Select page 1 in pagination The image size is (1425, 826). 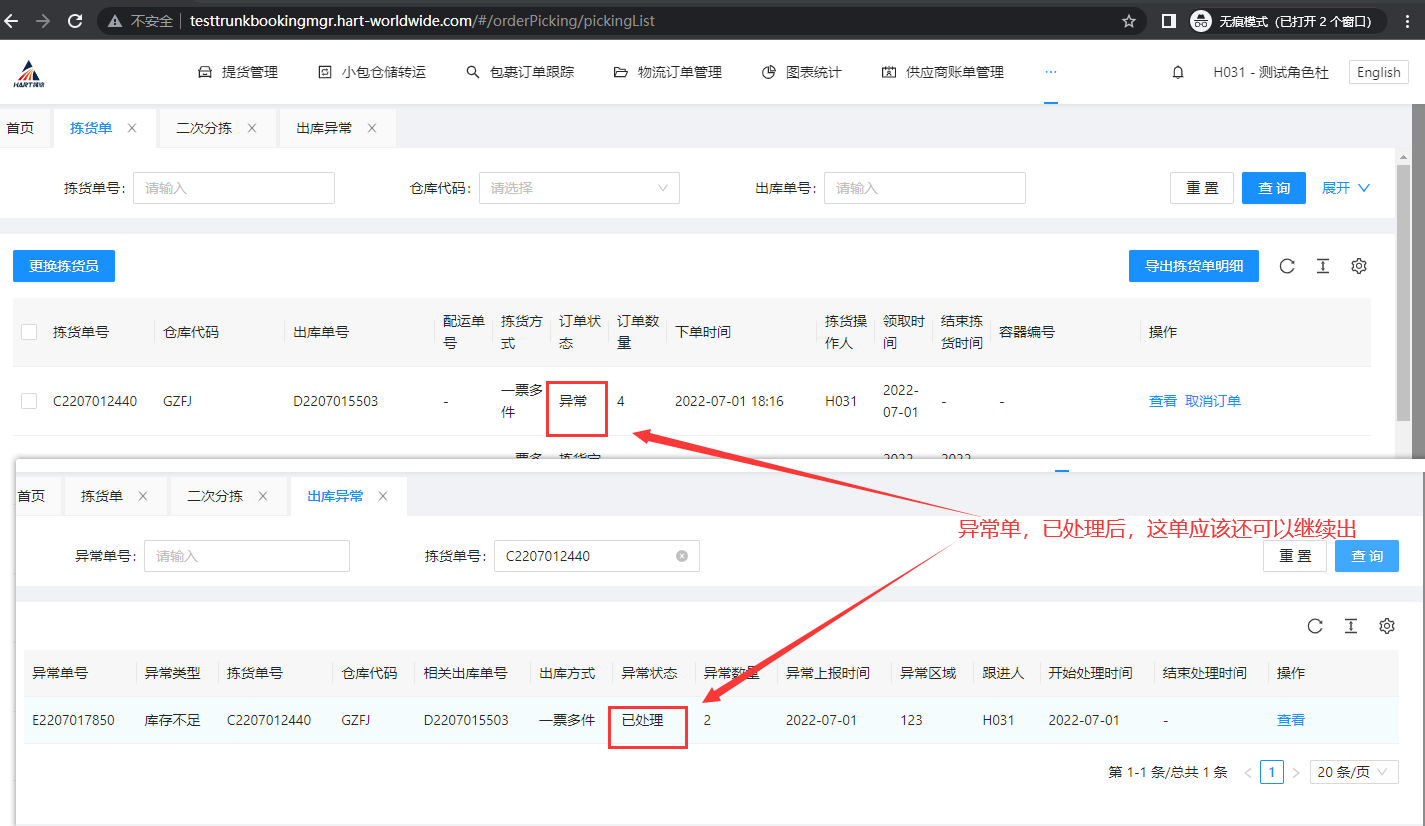(1272, 772)
